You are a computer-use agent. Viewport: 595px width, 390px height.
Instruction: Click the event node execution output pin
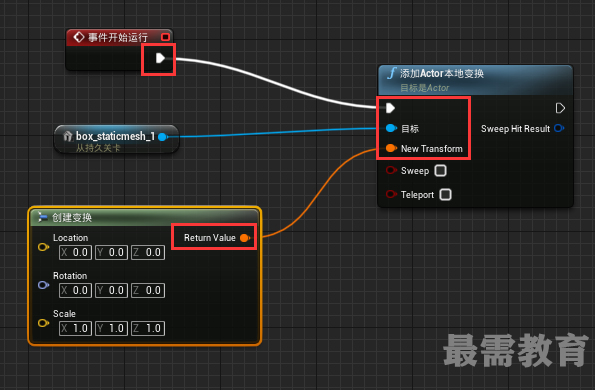point(160,58)
